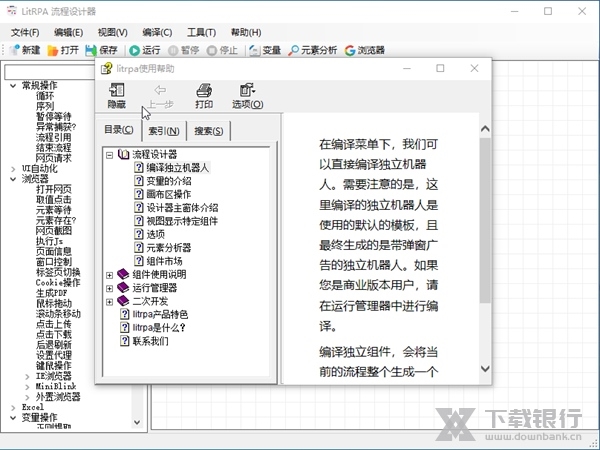Expand the 二次开发 help node

point(109,302)
